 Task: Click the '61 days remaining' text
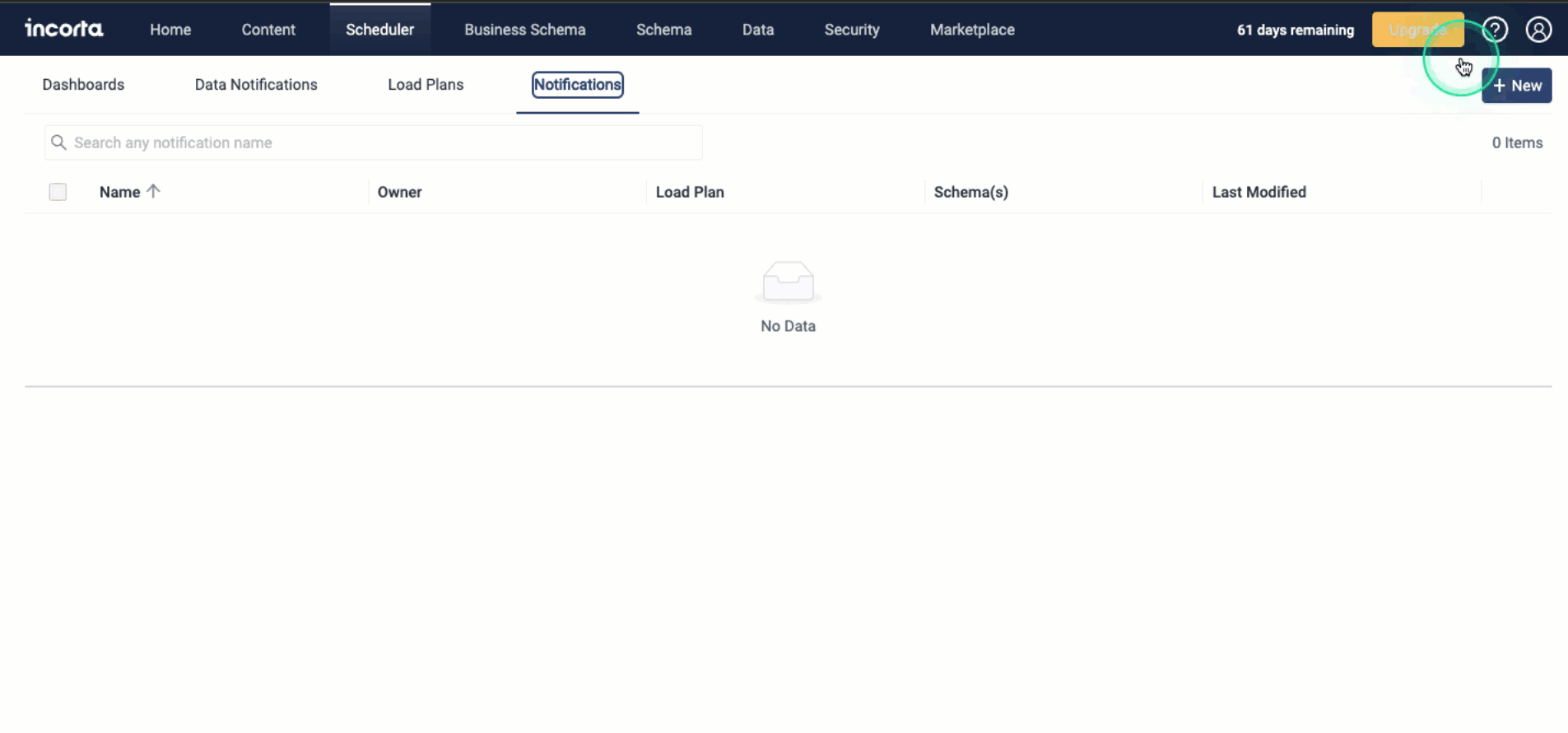point(1296,30)
